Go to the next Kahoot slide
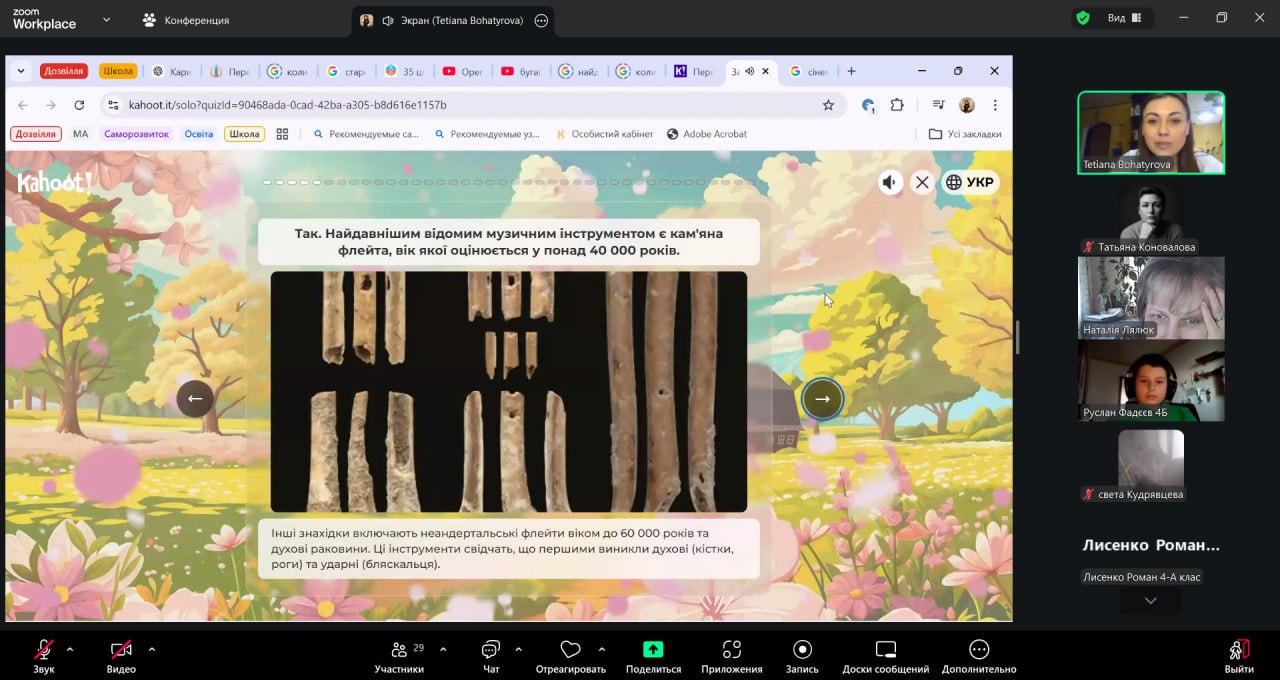The image size is (1280, 680). (x=822, y=398)
